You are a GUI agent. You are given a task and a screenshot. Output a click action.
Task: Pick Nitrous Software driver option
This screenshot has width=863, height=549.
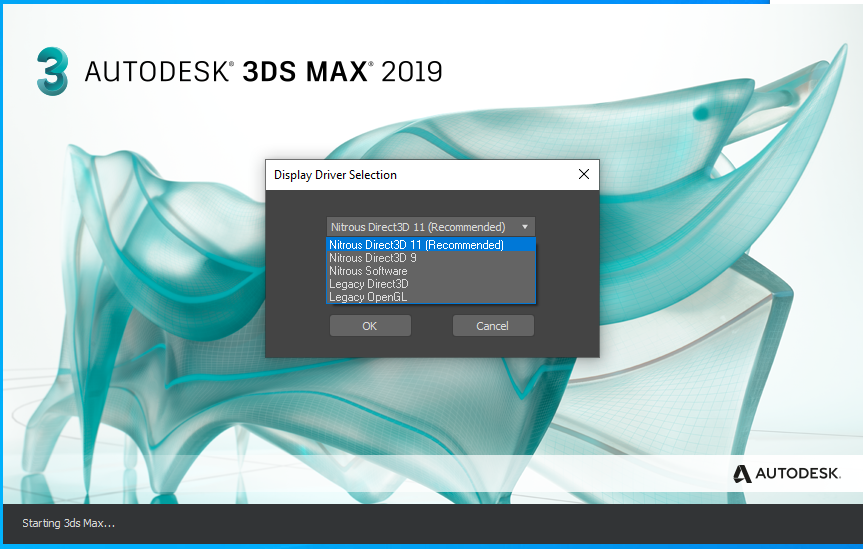click(431, 271)
